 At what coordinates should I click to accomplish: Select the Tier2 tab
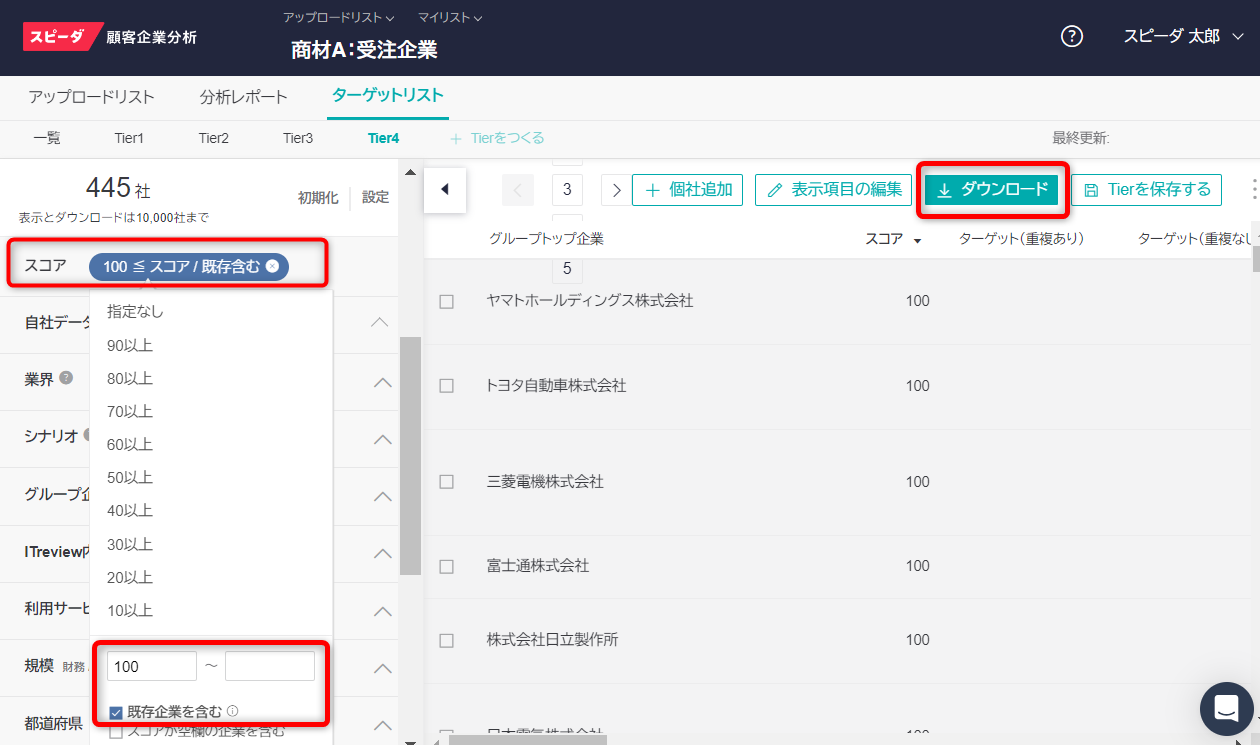[213, 138]
